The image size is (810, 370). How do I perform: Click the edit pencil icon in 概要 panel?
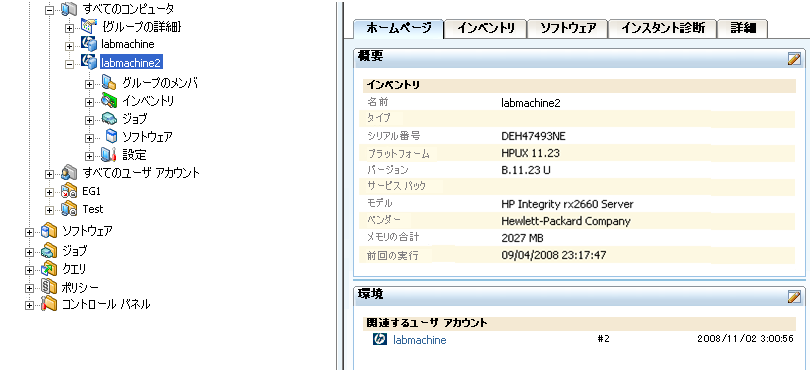point(794,58)
